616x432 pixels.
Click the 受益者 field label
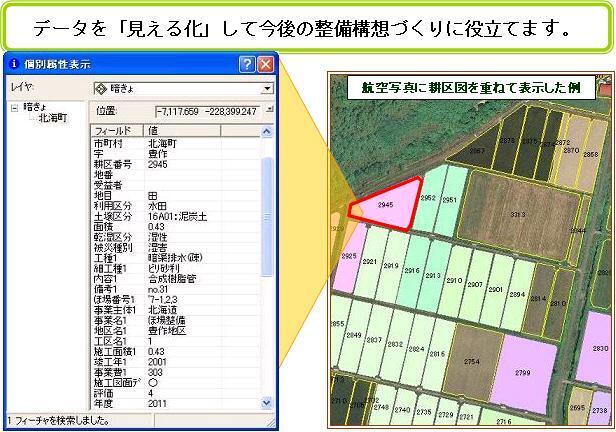pos(108,185)
